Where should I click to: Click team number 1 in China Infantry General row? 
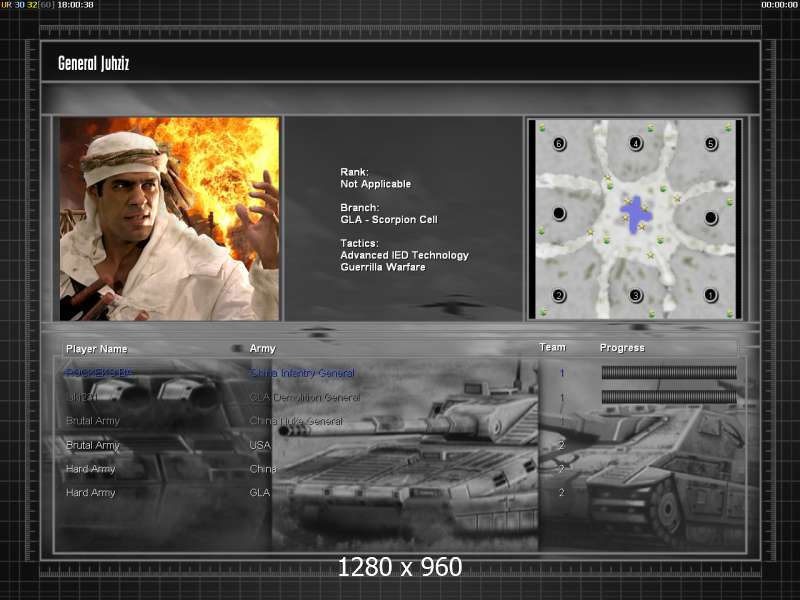pyautogui.click(x=562, y=373)
